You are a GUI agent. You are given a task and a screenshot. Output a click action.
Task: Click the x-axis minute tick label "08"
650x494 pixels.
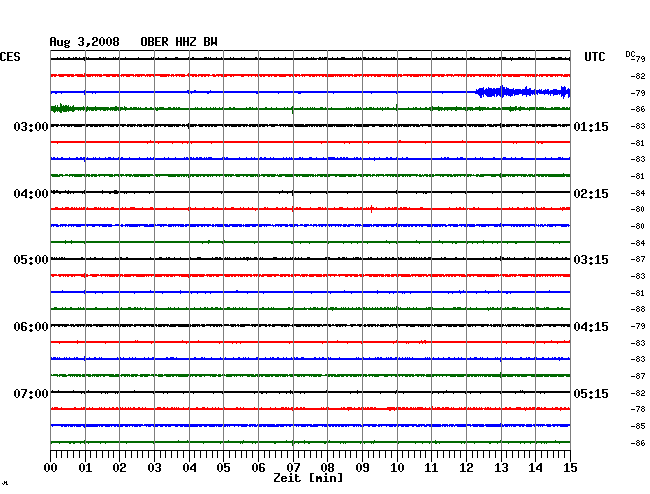tap(327, 468)
